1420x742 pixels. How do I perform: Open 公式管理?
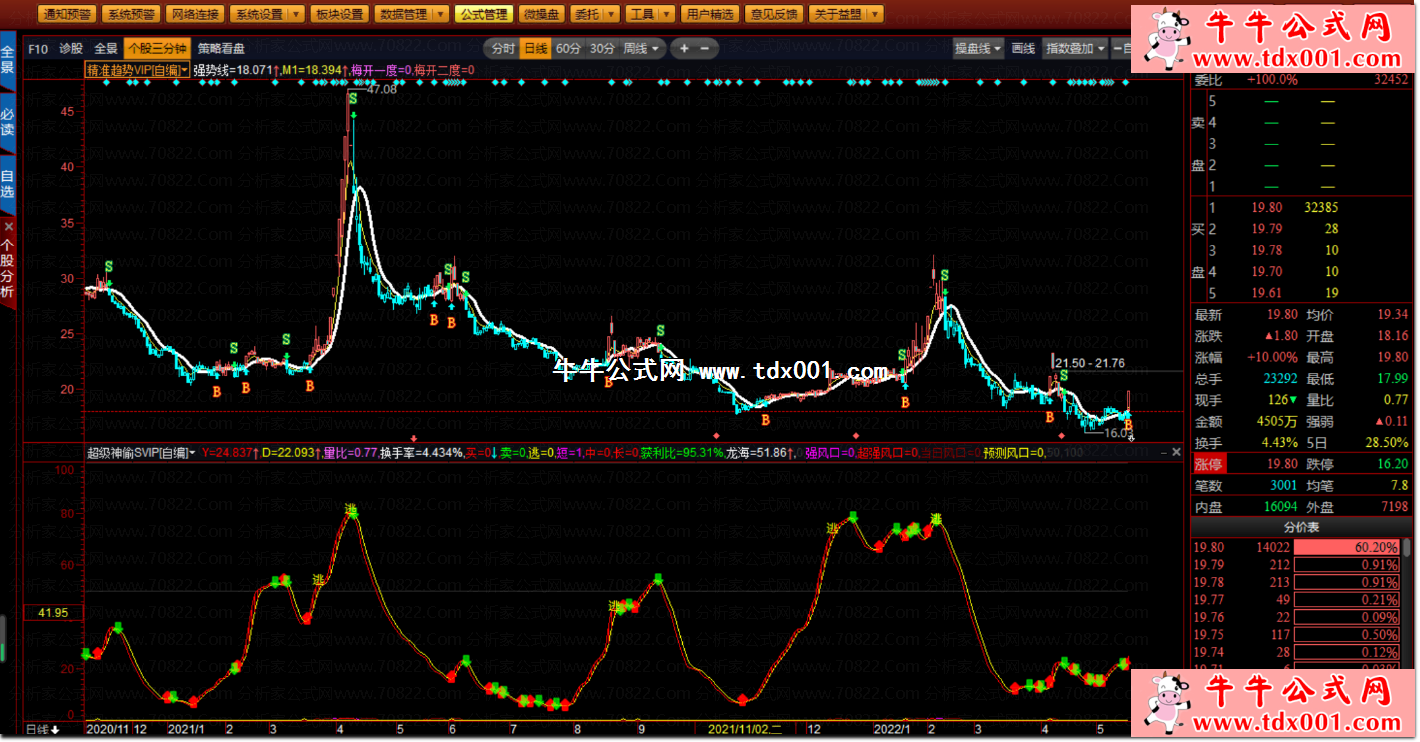[x=482, y=14]
